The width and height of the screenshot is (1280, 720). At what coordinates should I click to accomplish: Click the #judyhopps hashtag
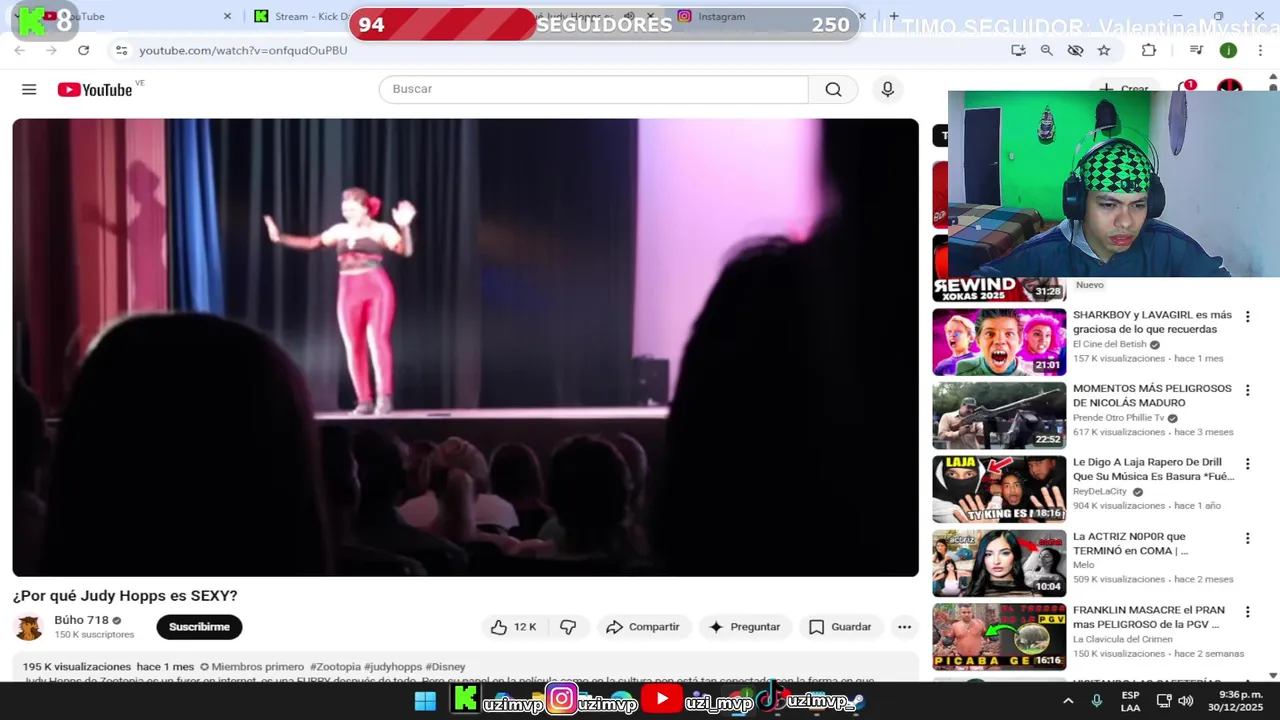[392, 667]
